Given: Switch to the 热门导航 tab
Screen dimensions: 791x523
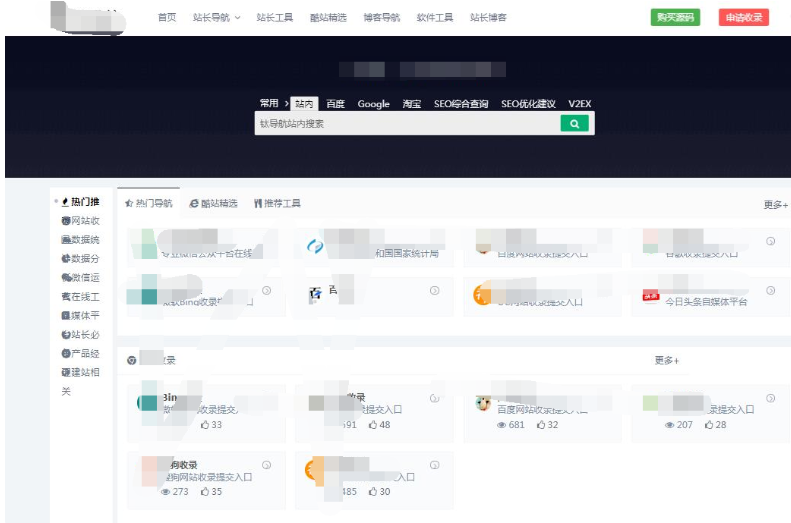Looking at the screenshot, I should [x=149, y=203].
